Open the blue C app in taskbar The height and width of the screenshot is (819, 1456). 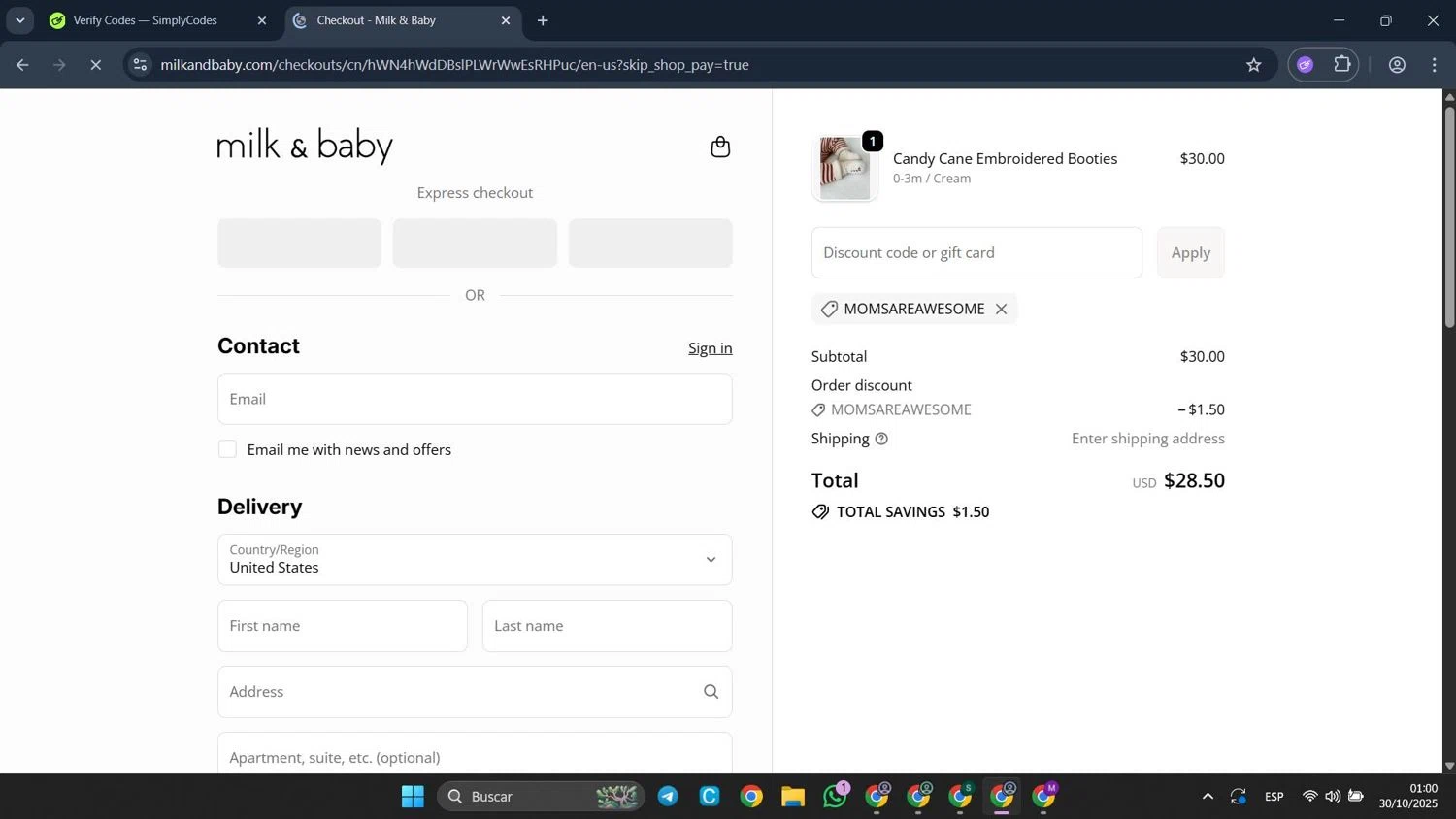pyautogui.click(x=710, y=797)
